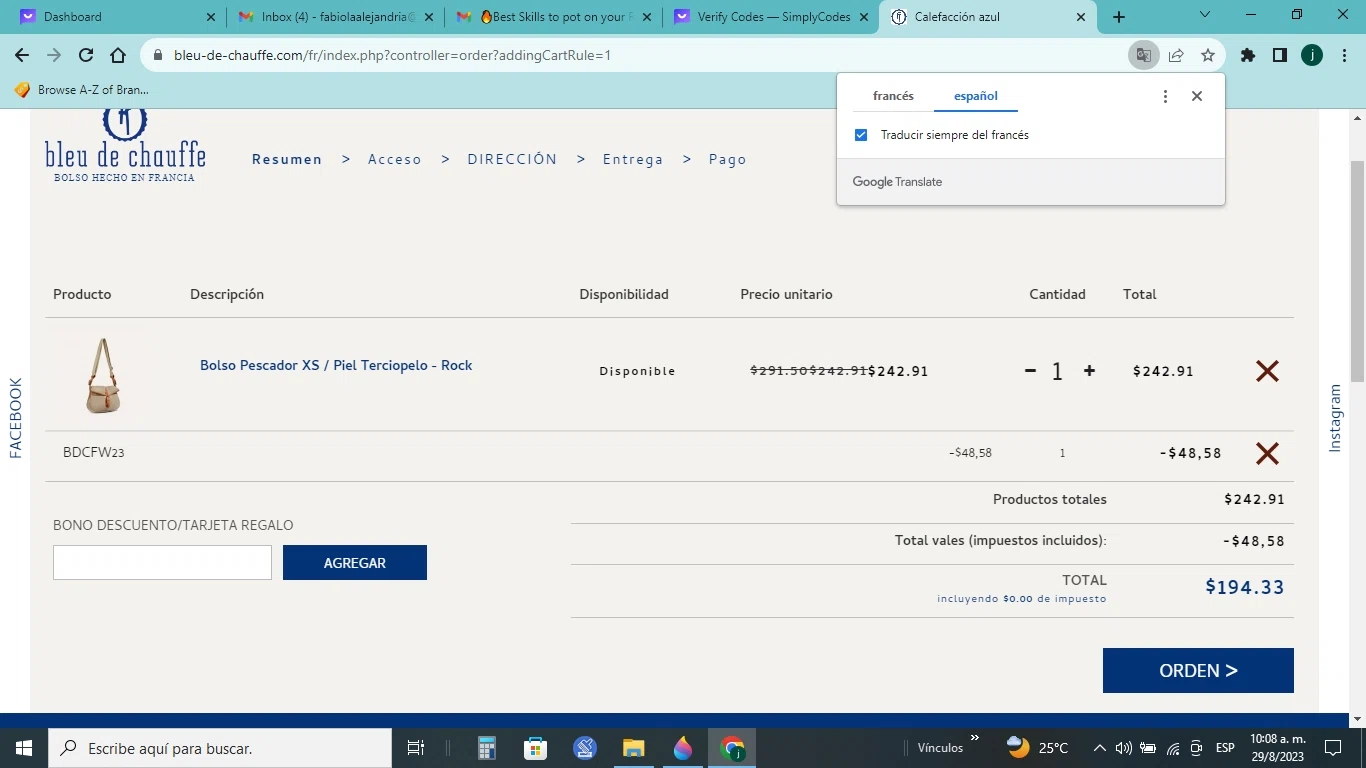Click the Pago checkout step
1366x768 pixels.
[x=728, y=159]
